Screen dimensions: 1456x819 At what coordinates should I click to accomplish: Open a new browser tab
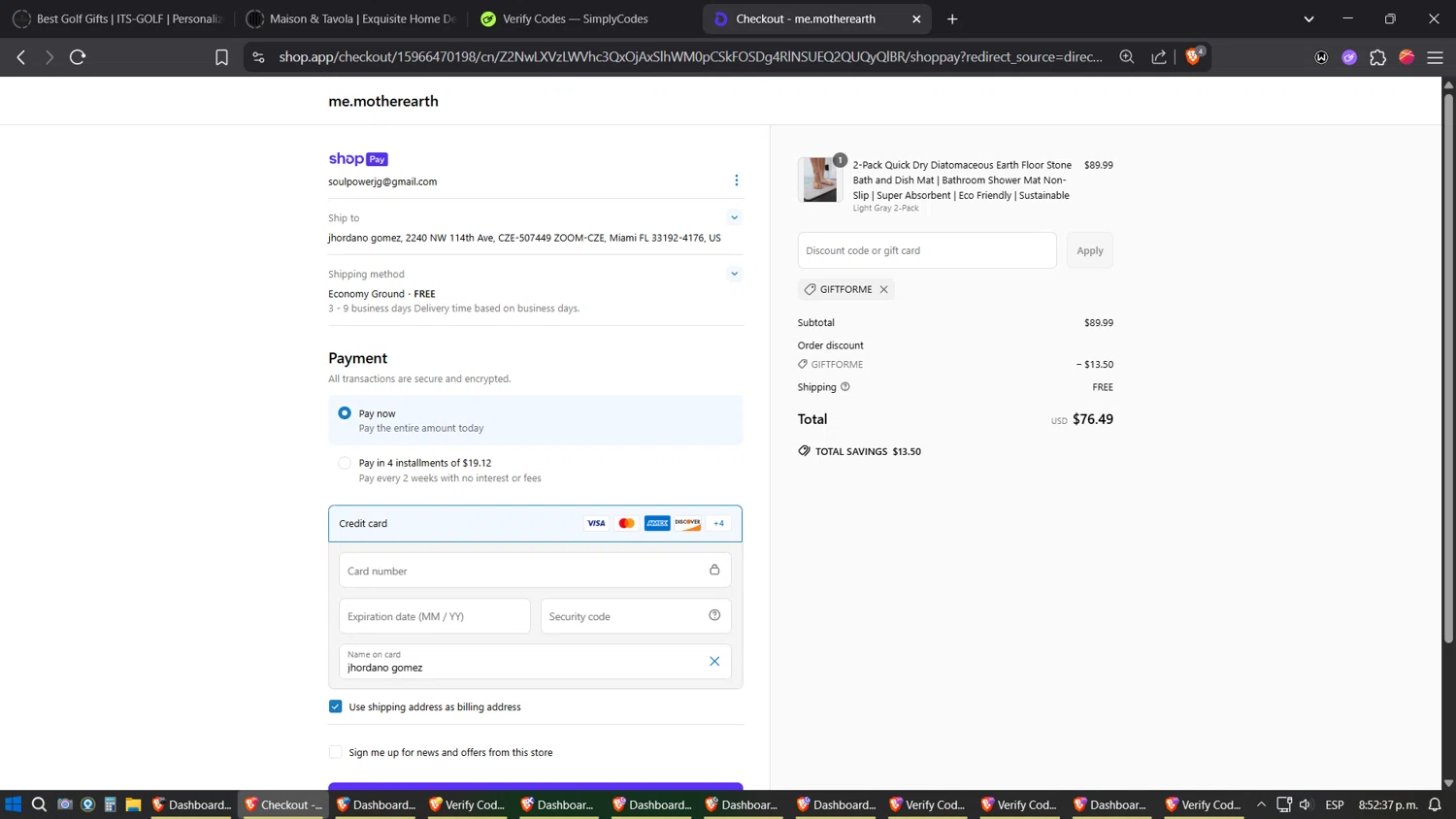coord(952,18)
